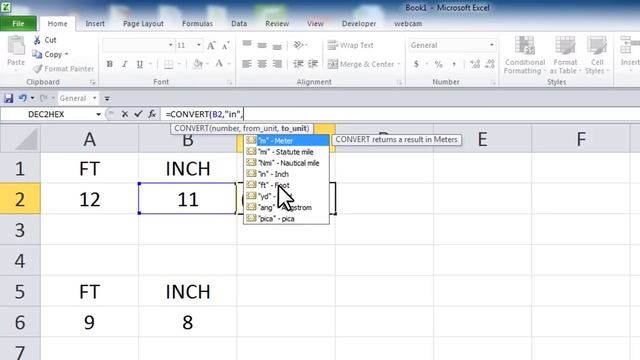Switch to the Data tab

click(239, 24)
